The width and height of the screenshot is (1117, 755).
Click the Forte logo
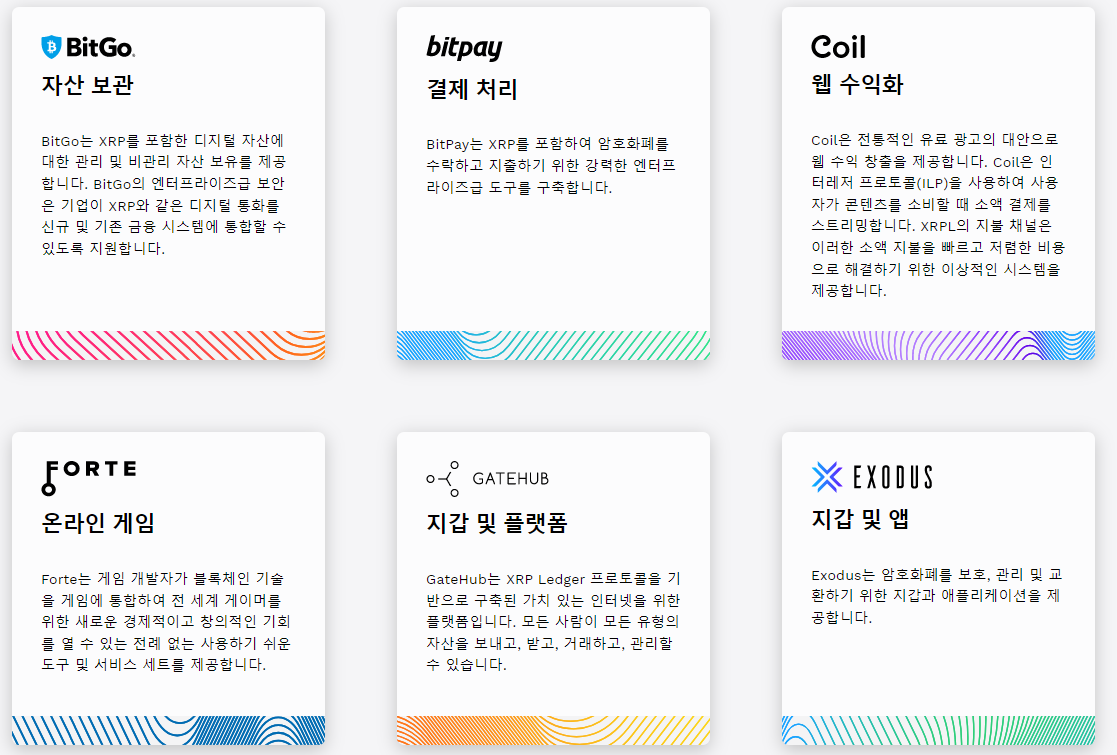pyautogui.click(x=89, y=477)
